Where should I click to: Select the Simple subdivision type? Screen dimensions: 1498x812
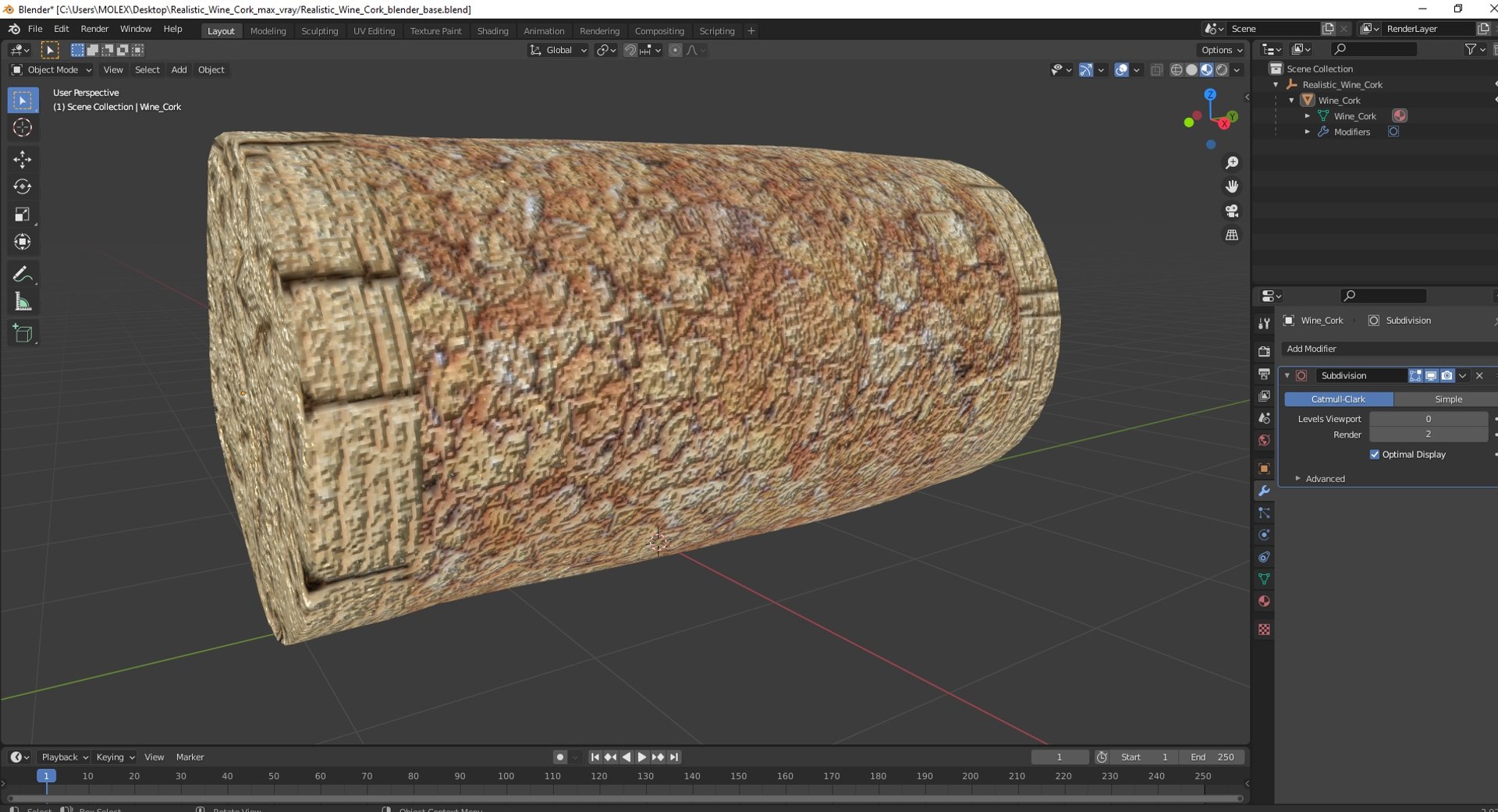[x=1448, y=399]
